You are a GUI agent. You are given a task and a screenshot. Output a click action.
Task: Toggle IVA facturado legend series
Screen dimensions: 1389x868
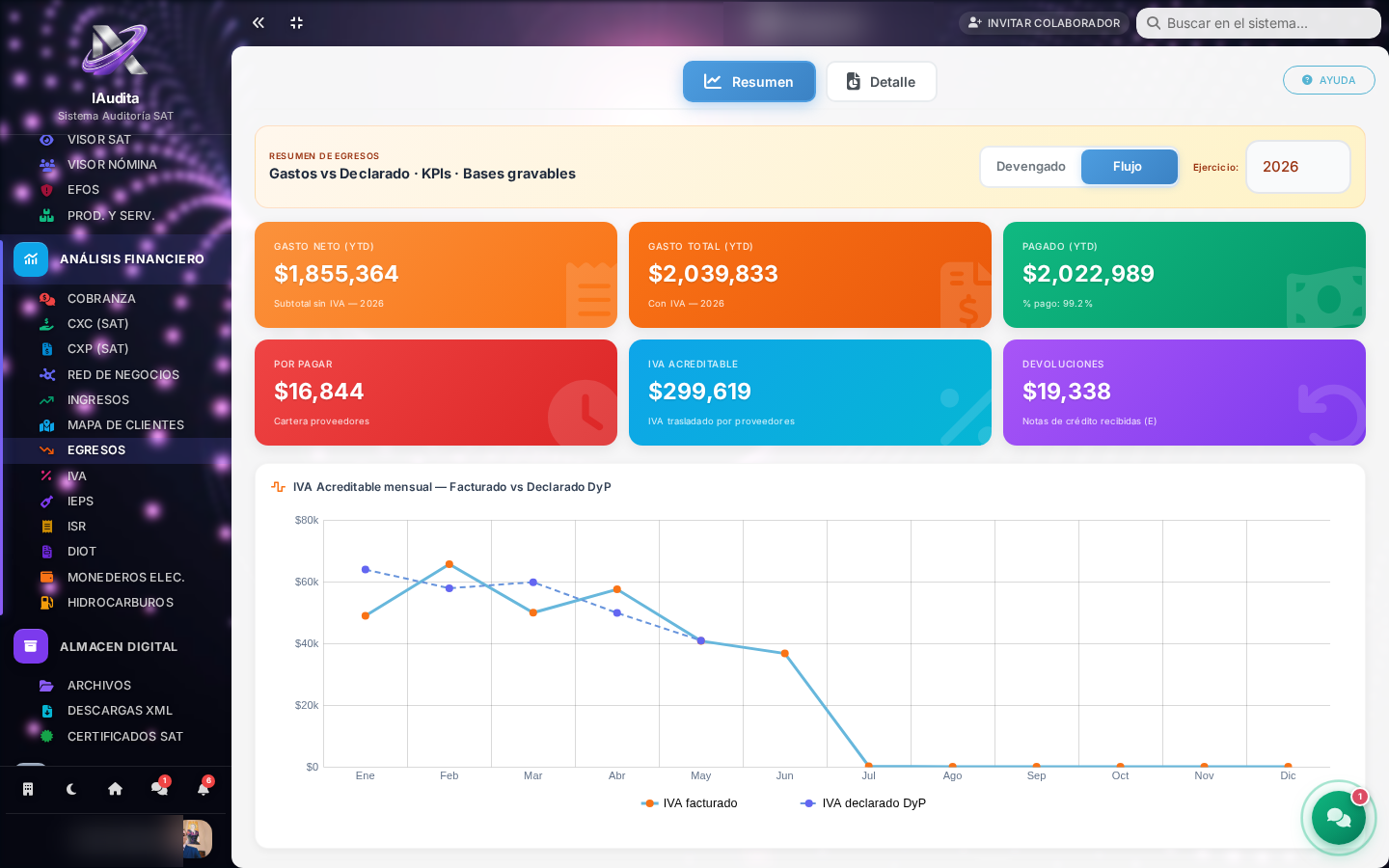tap(689, 803)
